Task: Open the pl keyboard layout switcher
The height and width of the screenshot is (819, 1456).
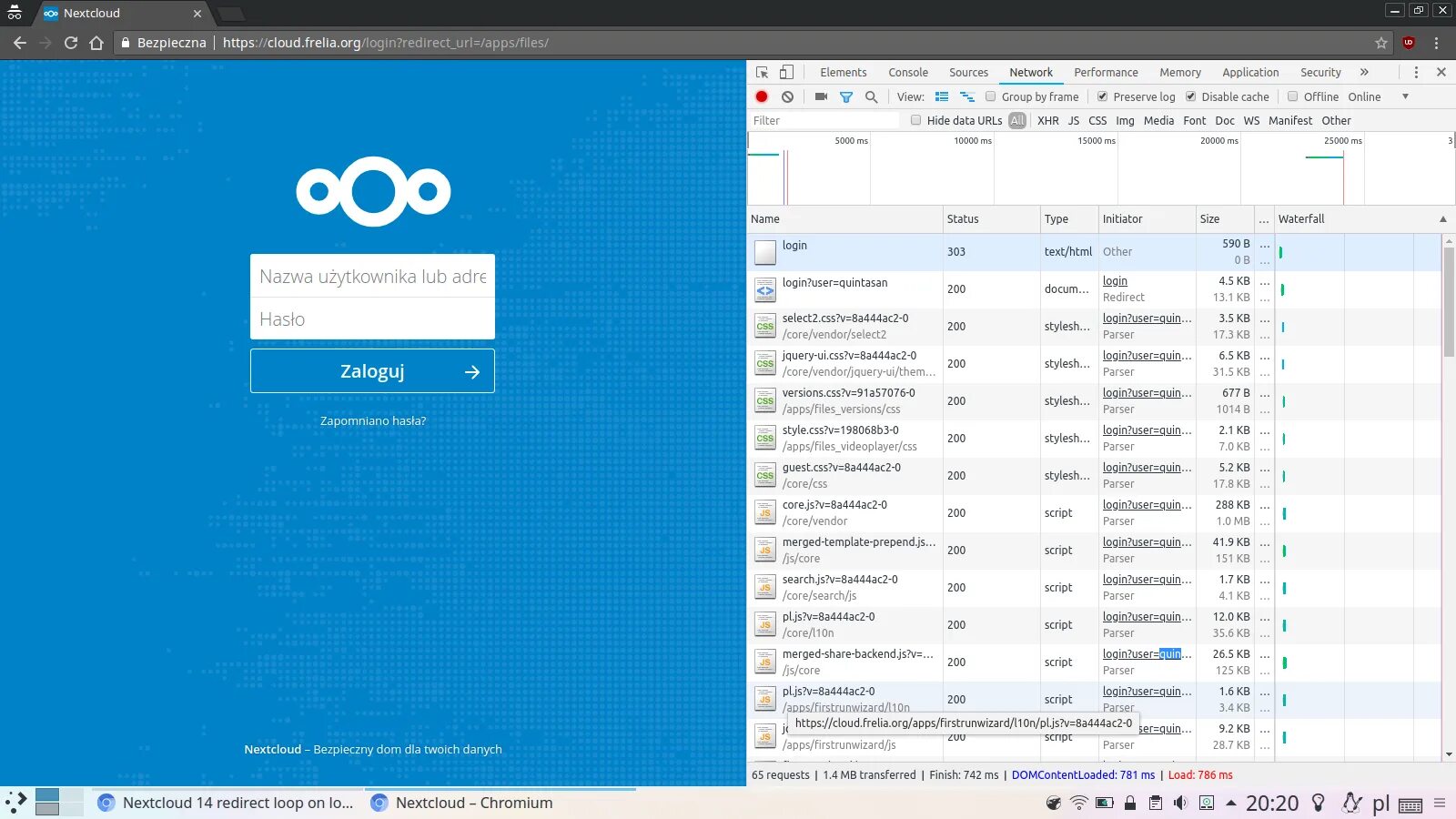Action: pos(1380,803)
